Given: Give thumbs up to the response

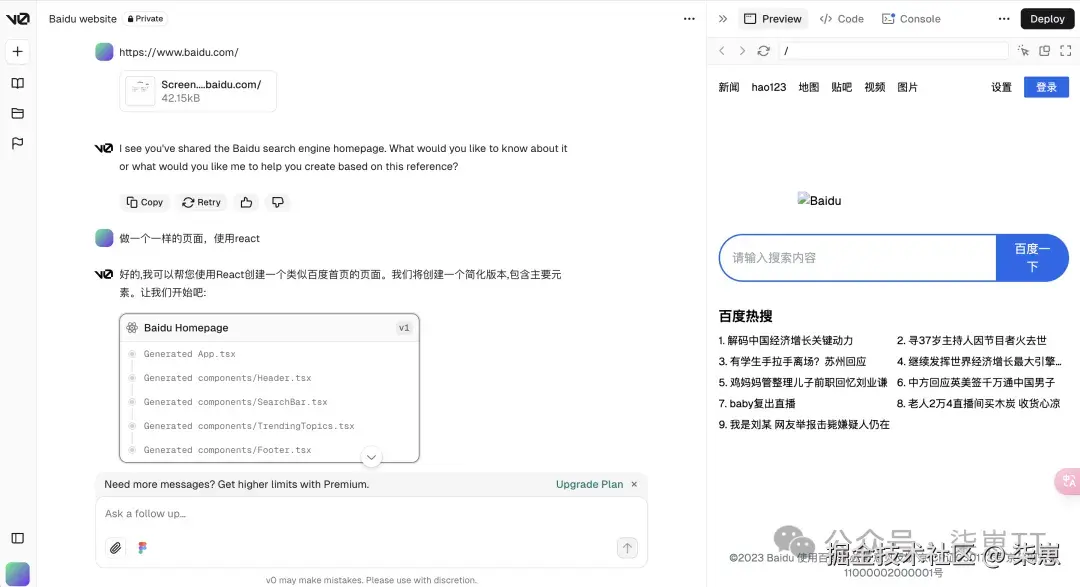Looking at the screenshot, I should point(246,202).
